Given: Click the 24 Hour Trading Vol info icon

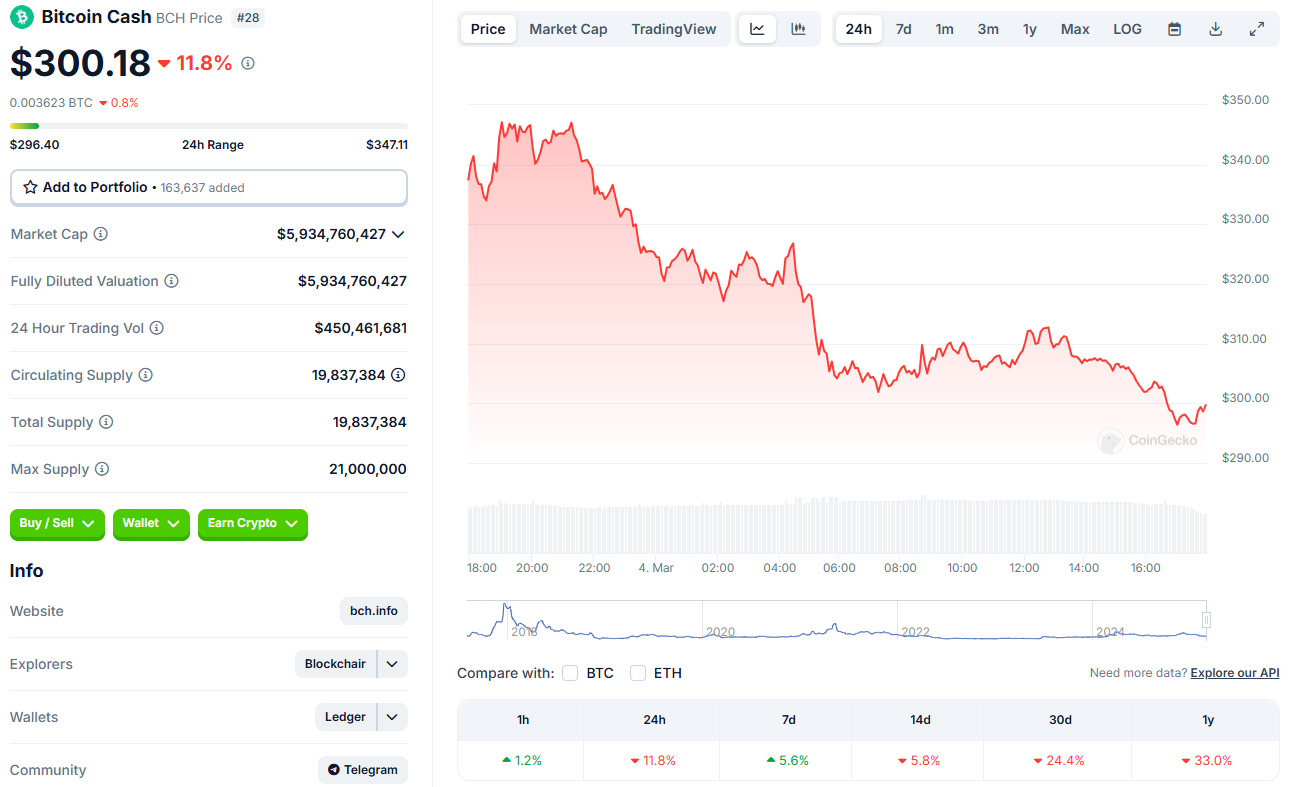Looking at the screenshot, I should click(156, 328).
